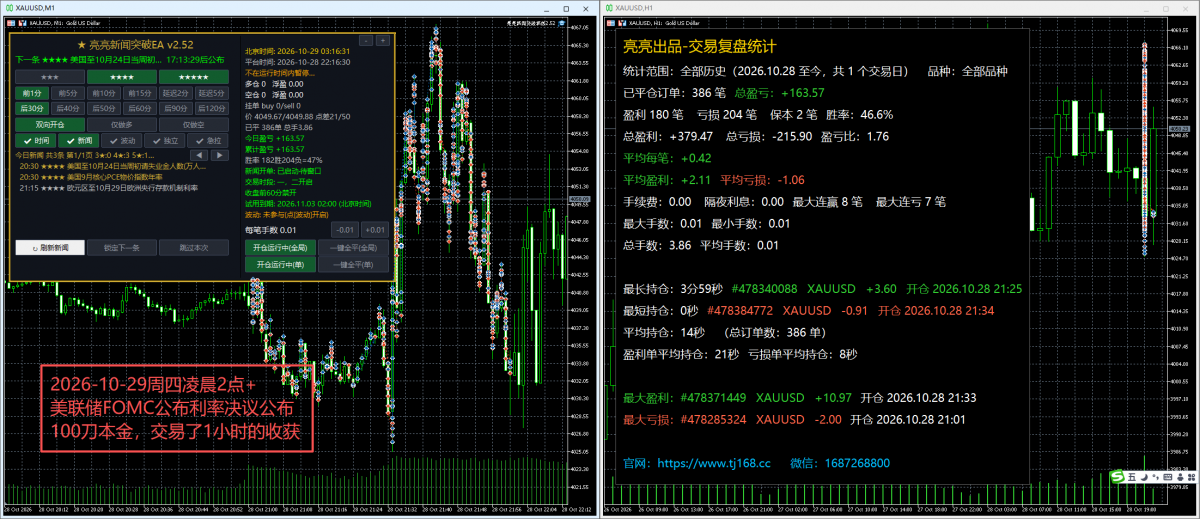
Task: Switch Sogou 五 input mode
Action: (1132, 477)
